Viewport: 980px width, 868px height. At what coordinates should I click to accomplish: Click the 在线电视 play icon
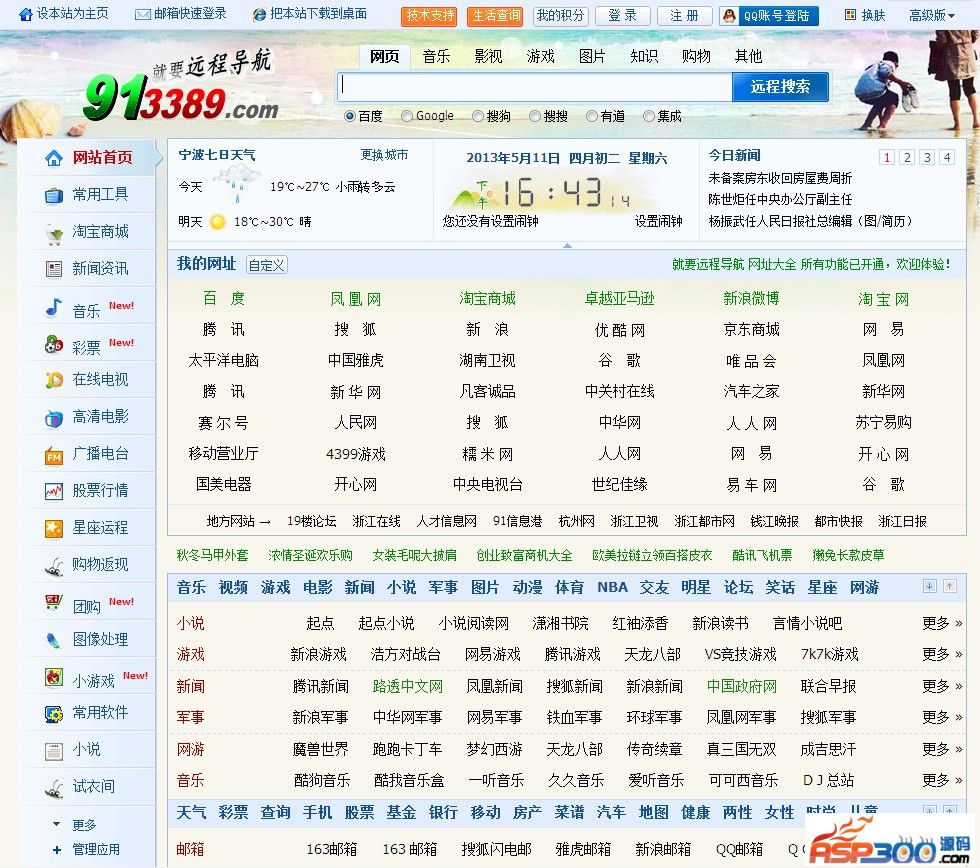pos(54,380)
